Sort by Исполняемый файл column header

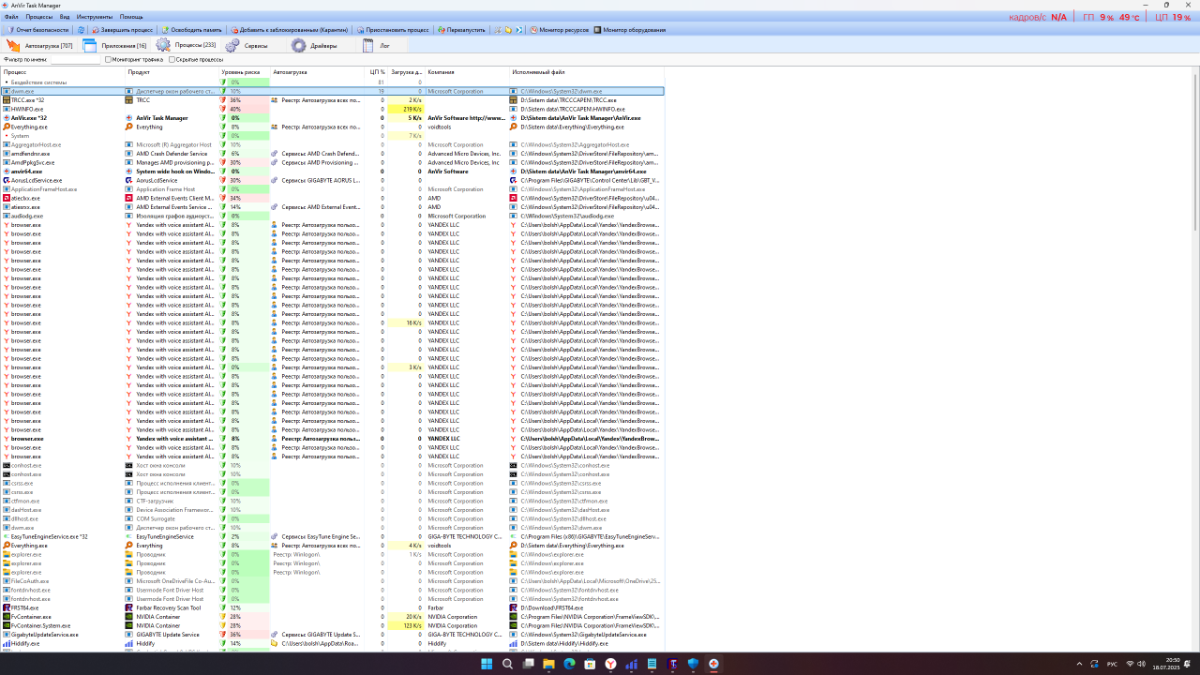pos(585,72)
